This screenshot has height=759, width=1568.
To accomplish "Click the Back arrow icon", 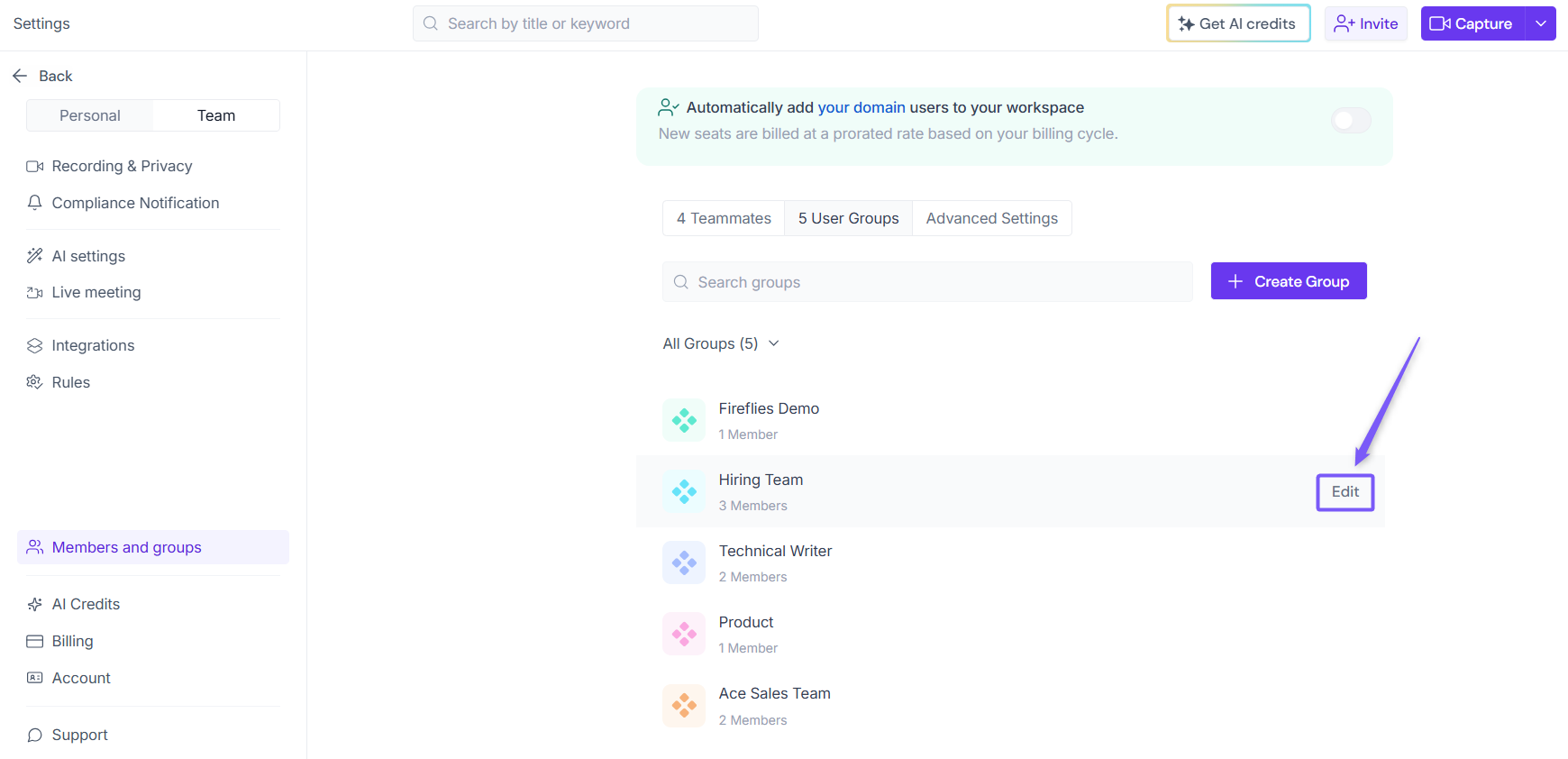I will click(x=20, y=76).
